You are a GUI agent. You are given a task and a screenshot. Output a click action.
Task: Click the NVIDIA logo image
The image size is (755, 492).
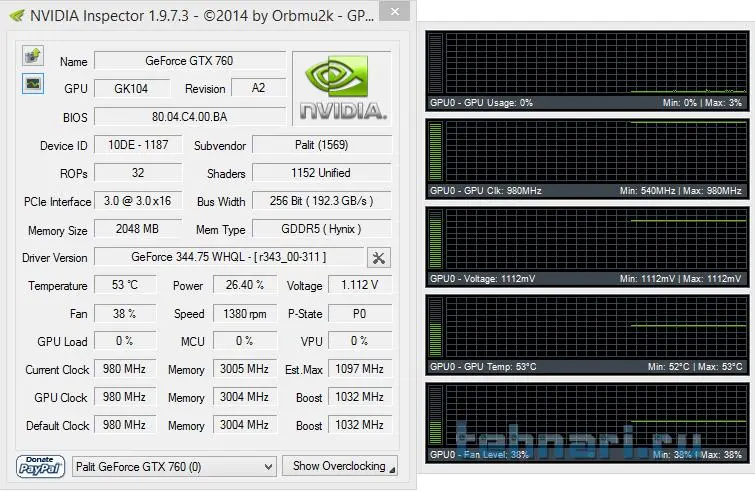coord(342,89)
